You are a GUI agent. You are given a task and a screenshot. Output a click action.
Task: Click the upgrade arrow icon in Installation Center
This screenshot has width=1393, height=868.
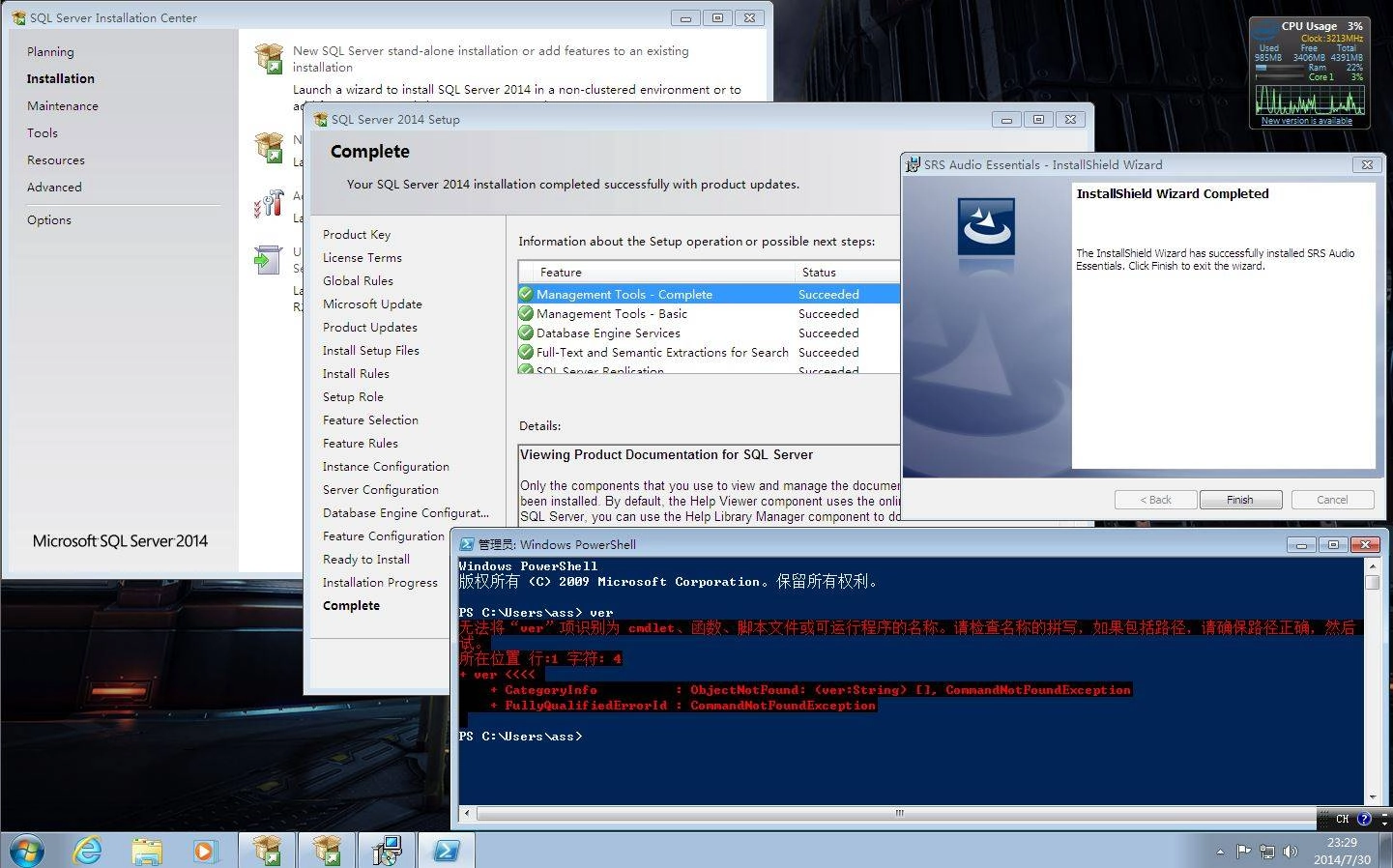268,260
